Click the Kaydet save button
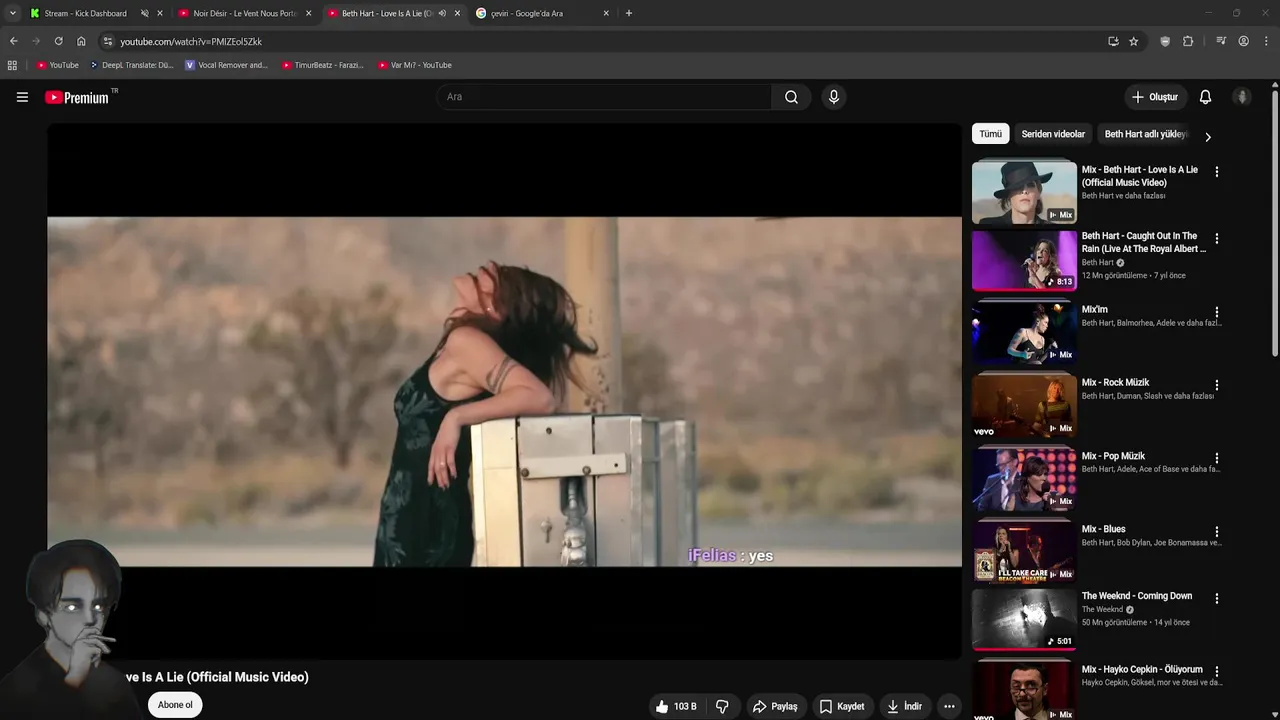1280x720 pixels. (841, 706)
